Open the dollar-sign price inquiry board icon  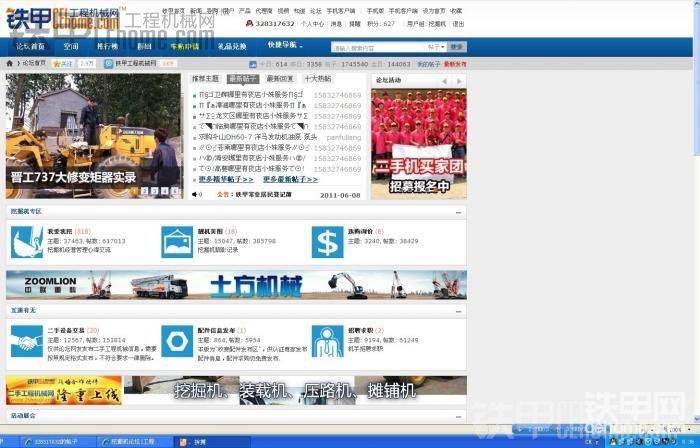point(327,242)
